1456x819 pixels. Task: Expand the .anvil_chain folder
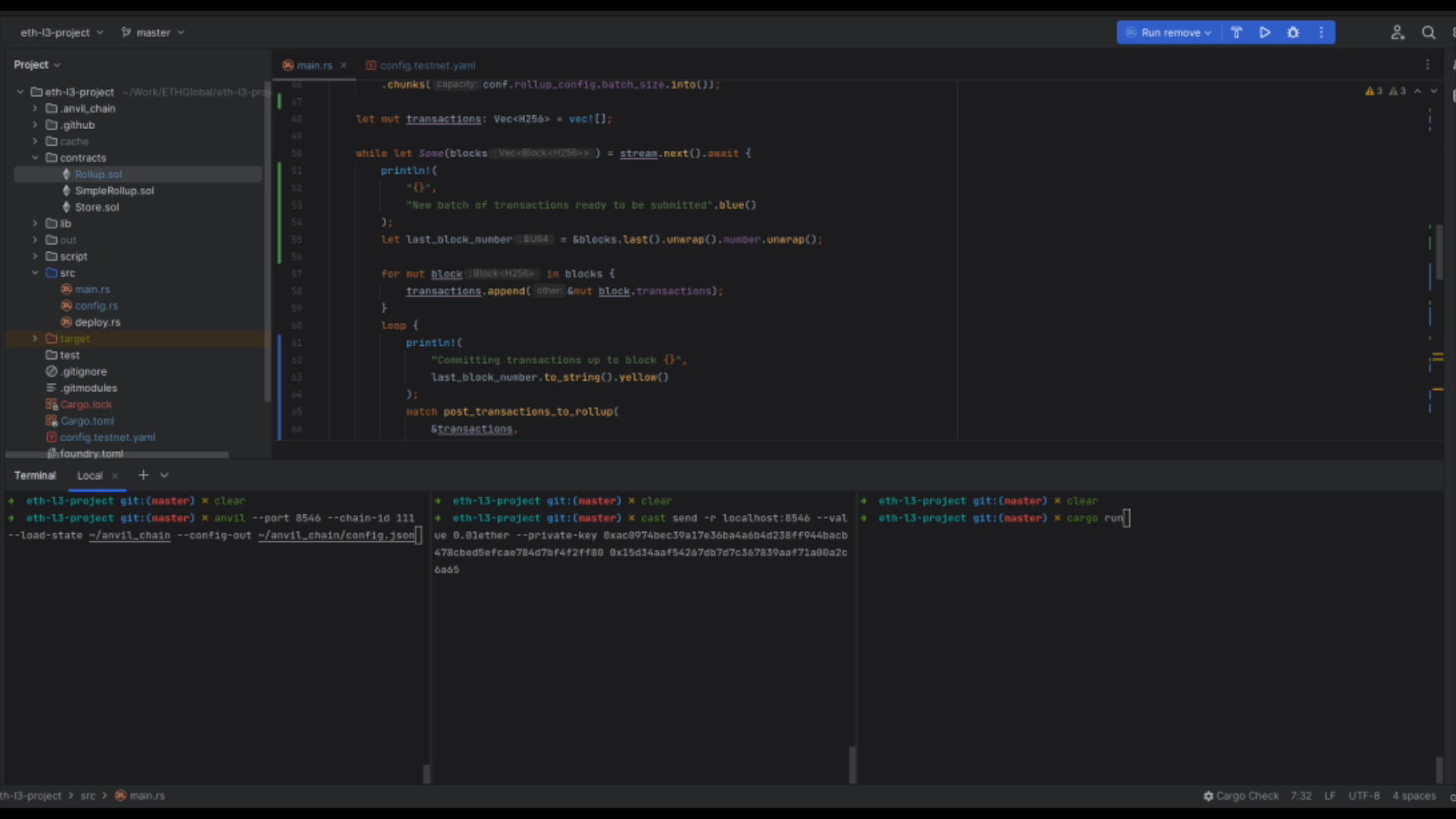[x=35, y=108]
